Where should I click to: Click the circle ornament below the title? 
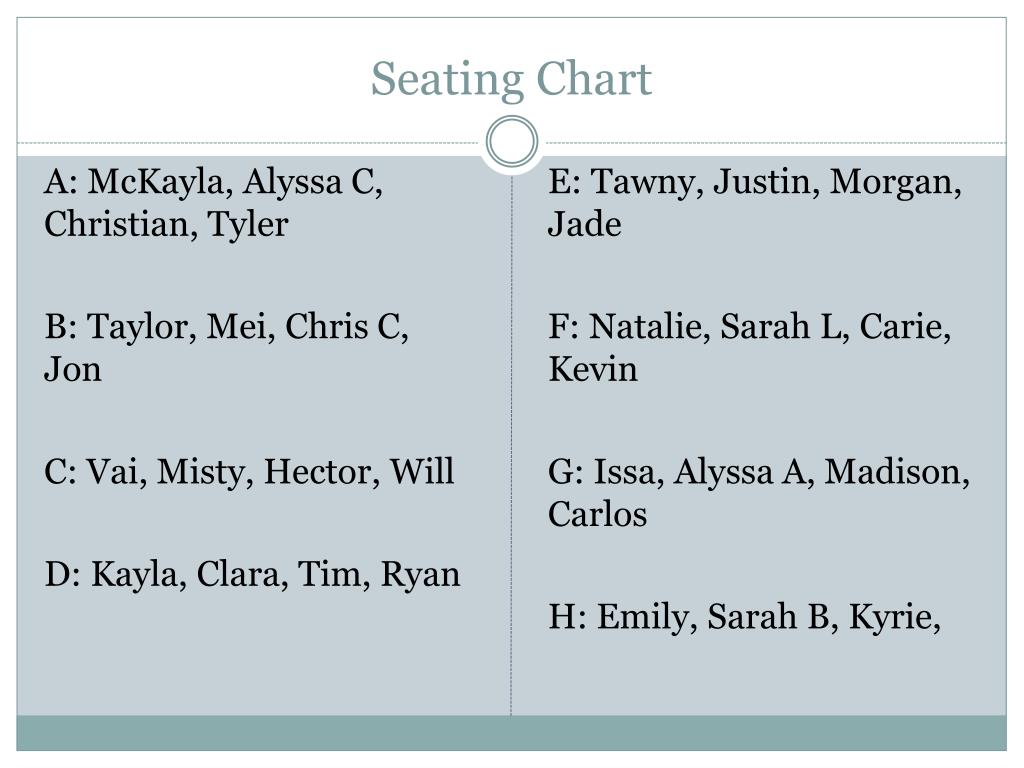[x=512, y=141]
